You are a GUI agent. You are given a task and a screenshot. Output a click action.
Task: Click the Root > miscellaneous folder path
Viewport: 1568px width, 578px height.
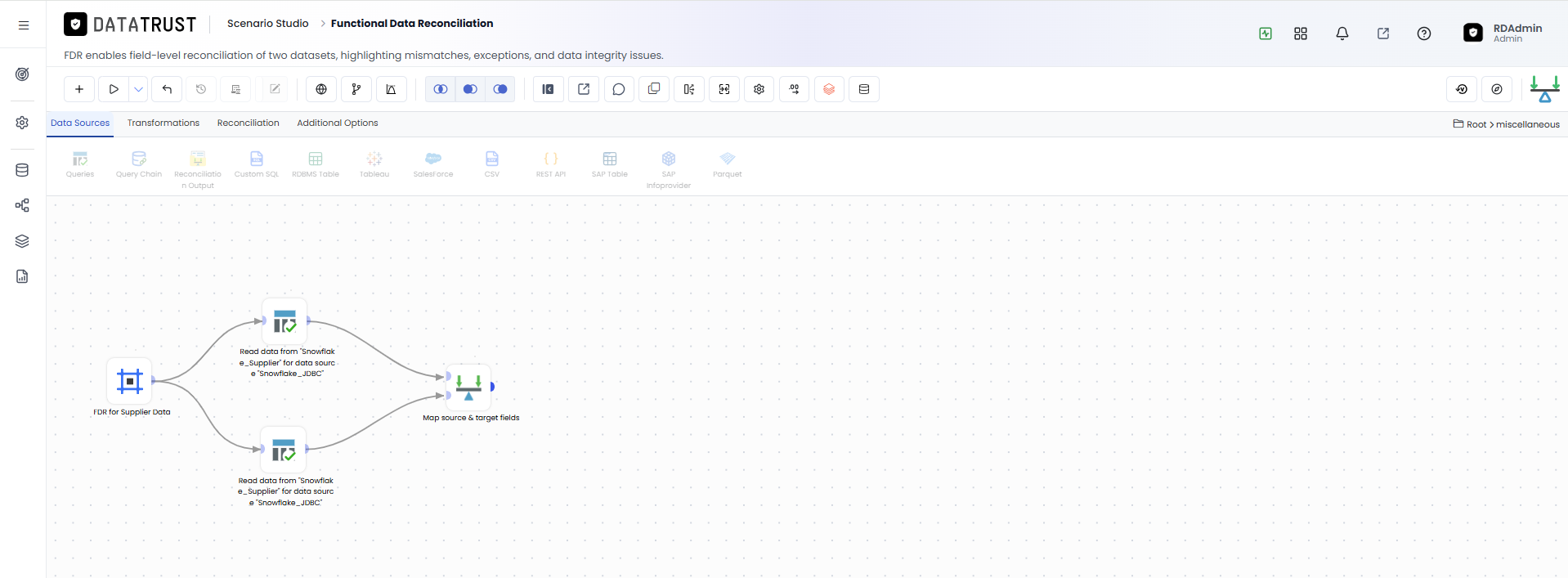click(x=1507, y=124)
